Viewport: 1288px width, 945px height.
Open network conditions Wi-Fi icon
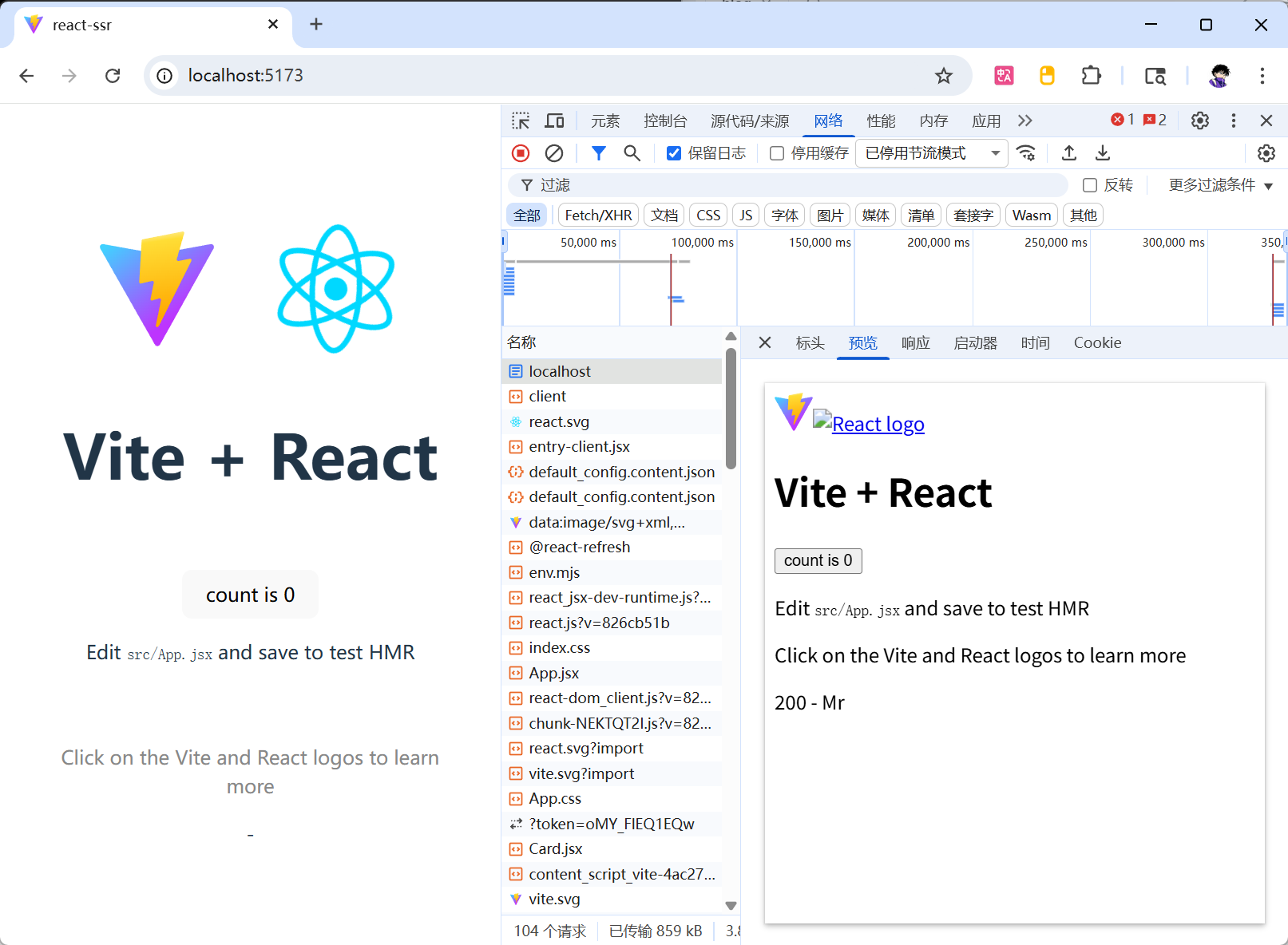pyautogui.click(x=1026, y=153)
